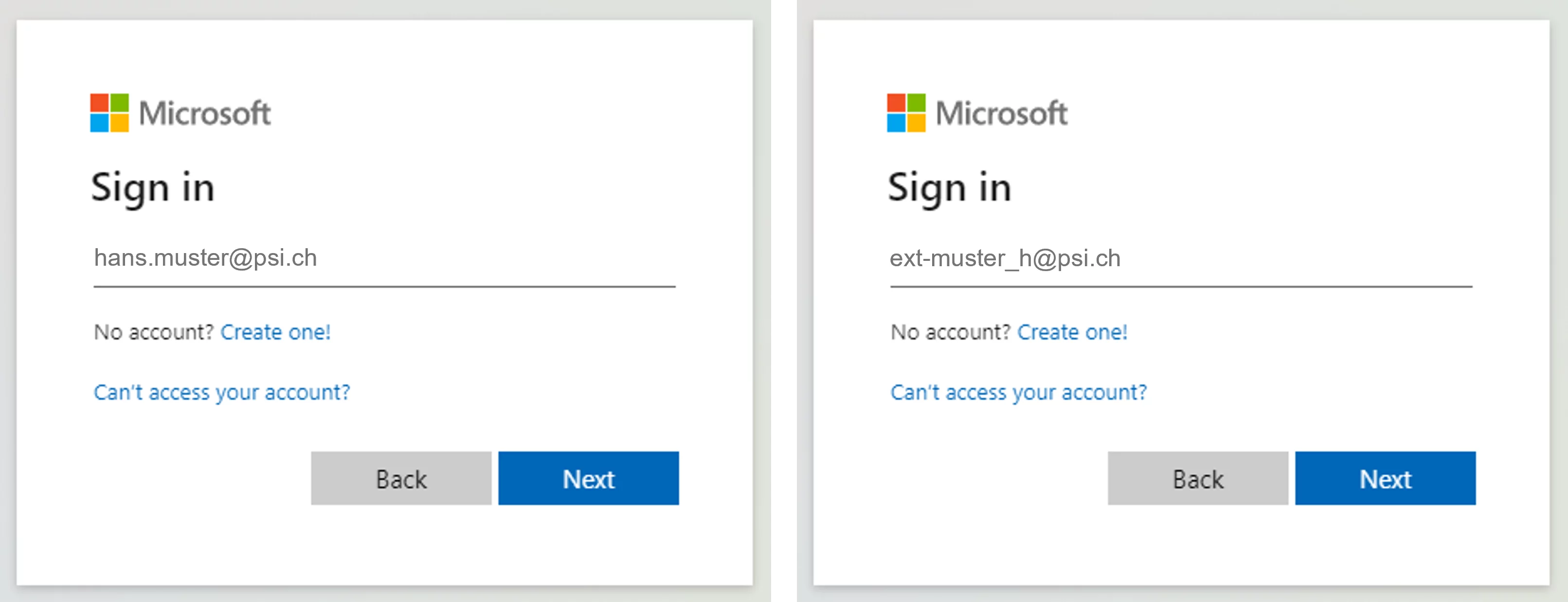Click the Microsoft four-square logo in the right panel
This screenshot has width=1568, height=602.
(x=906, y=112)
